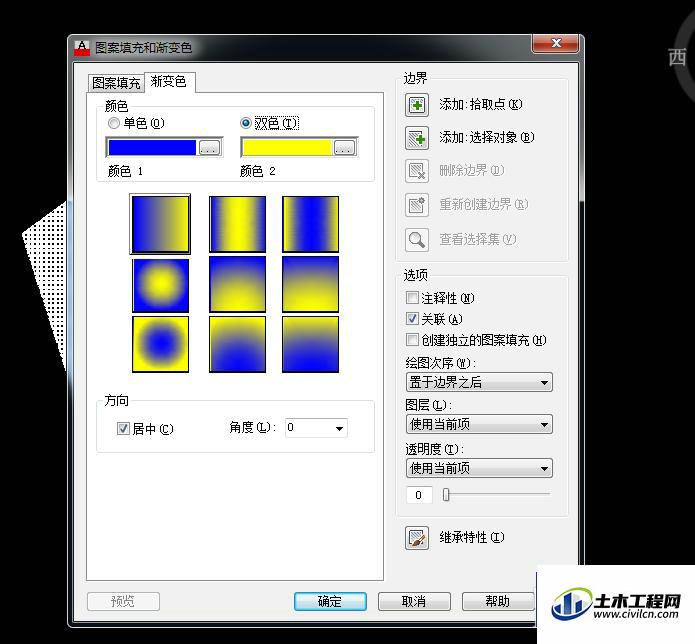Image resolution: width=695 pixels, height=644 pixels.
Task: Select the curved gradient, blue top, middle row right
Action: [310, 284]
